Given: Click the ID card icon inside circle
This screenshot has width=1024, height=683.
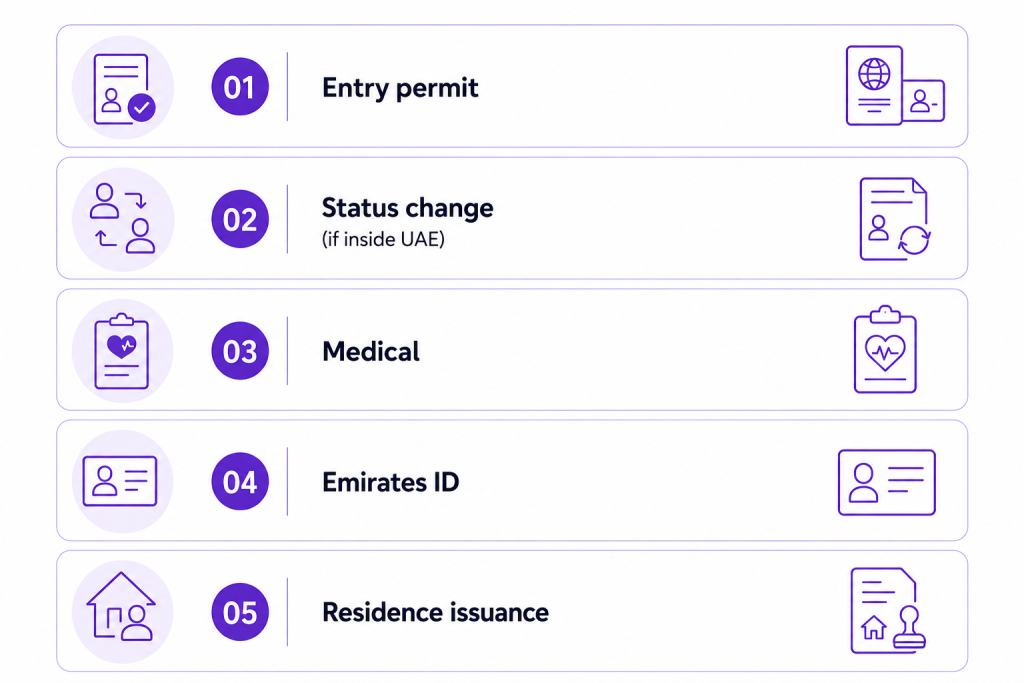Looking at the screenshot, I should [x=120, y=481].
